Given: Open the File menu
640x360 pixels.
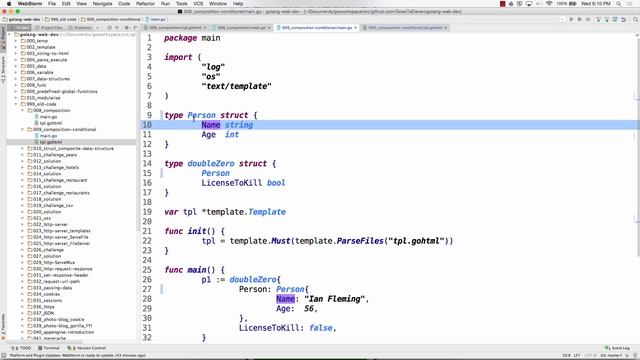Looking at the screenshot, I should pyautogui.click(x=52, y=4).
